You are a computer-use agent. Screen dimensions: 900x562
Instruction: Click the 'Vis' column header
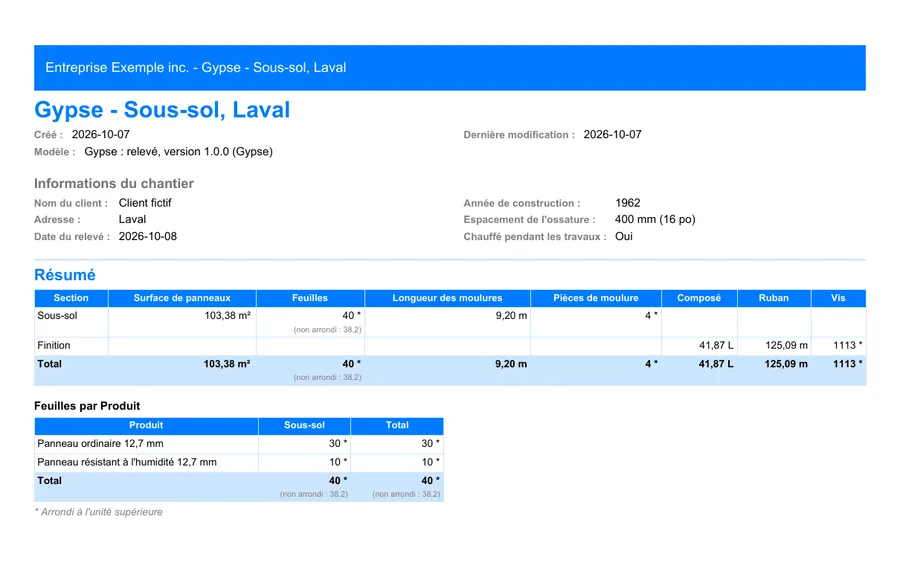click(838, 298)
